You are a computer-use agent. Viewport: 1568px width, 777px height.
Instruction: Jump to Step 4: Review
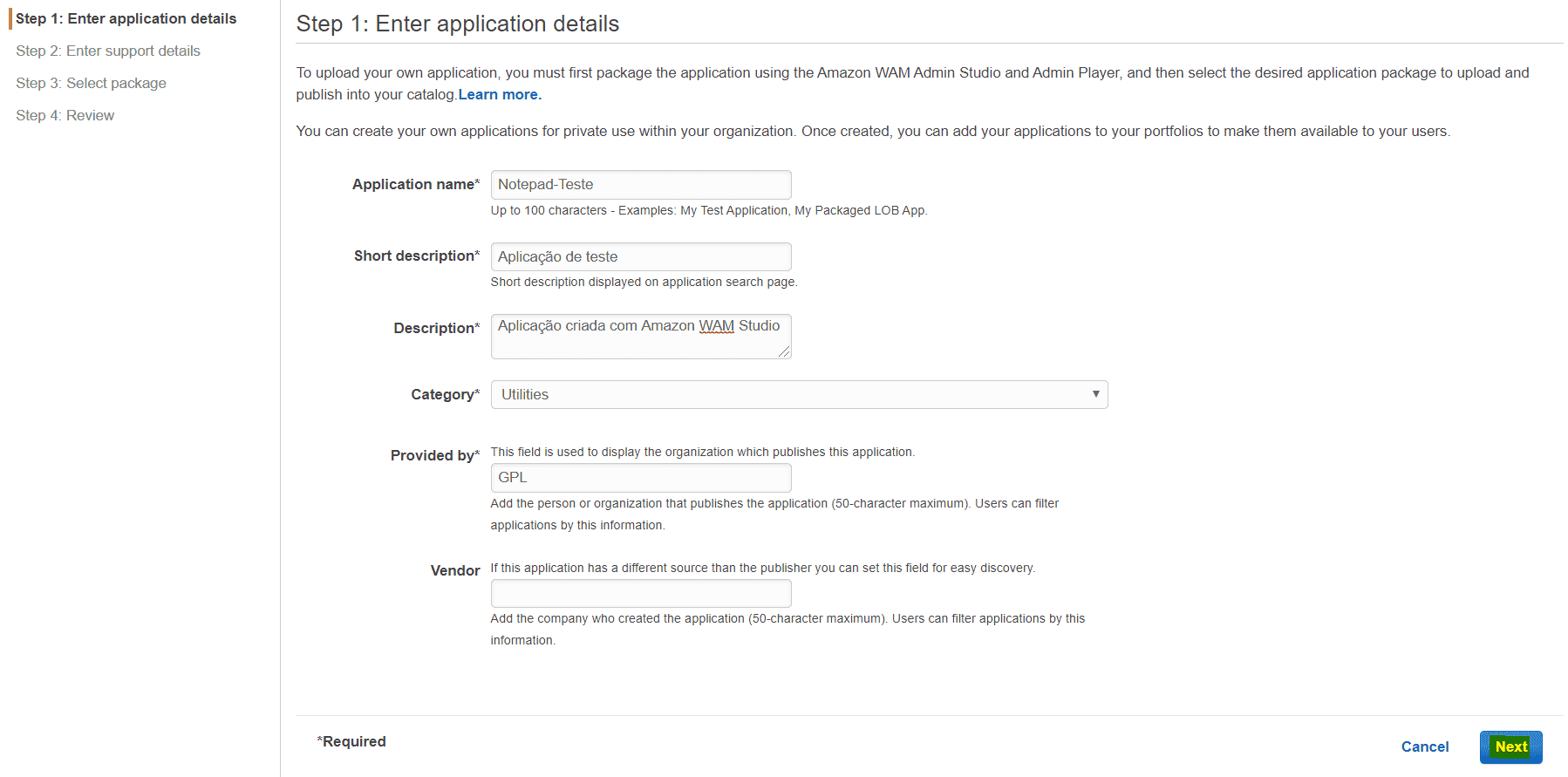tap(65, 115)
